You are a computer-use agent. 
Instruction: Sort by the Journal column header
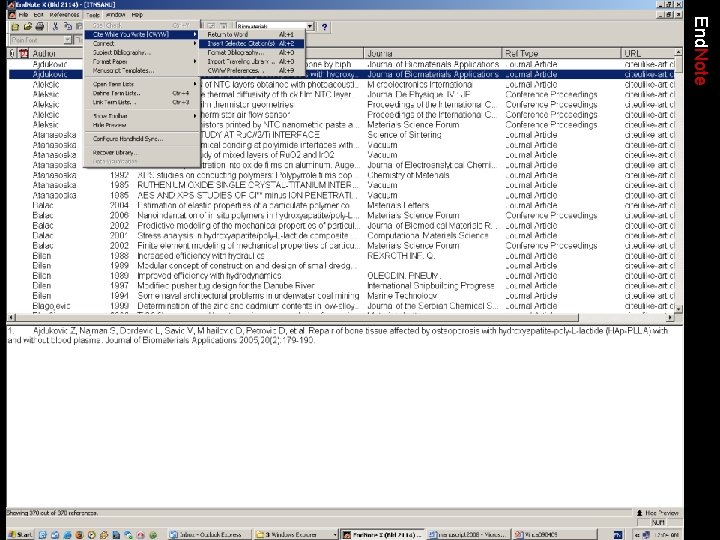433,53
